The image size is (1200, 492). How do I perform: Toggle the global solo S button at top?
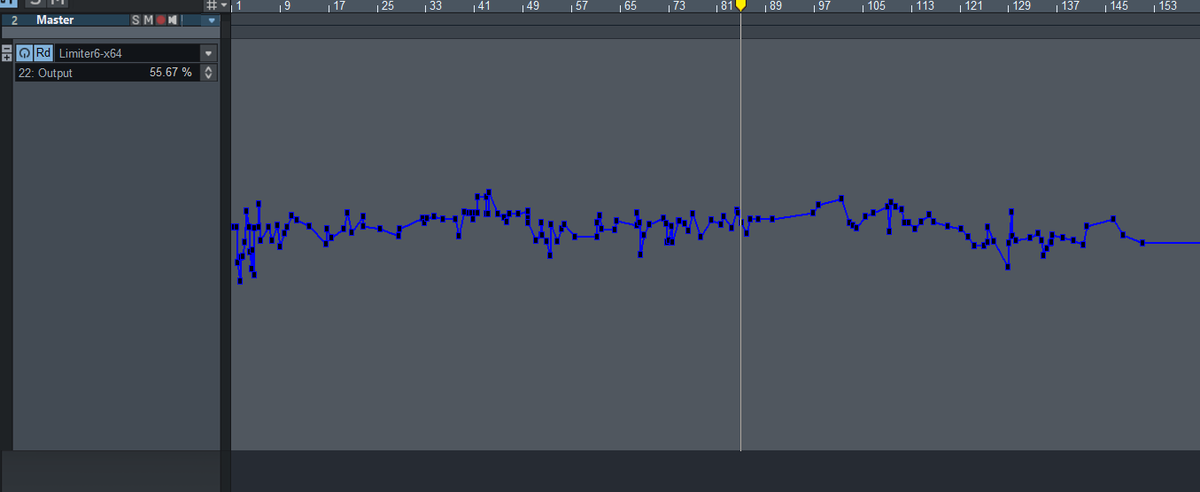pyautogui.click(x=35, y=3)
